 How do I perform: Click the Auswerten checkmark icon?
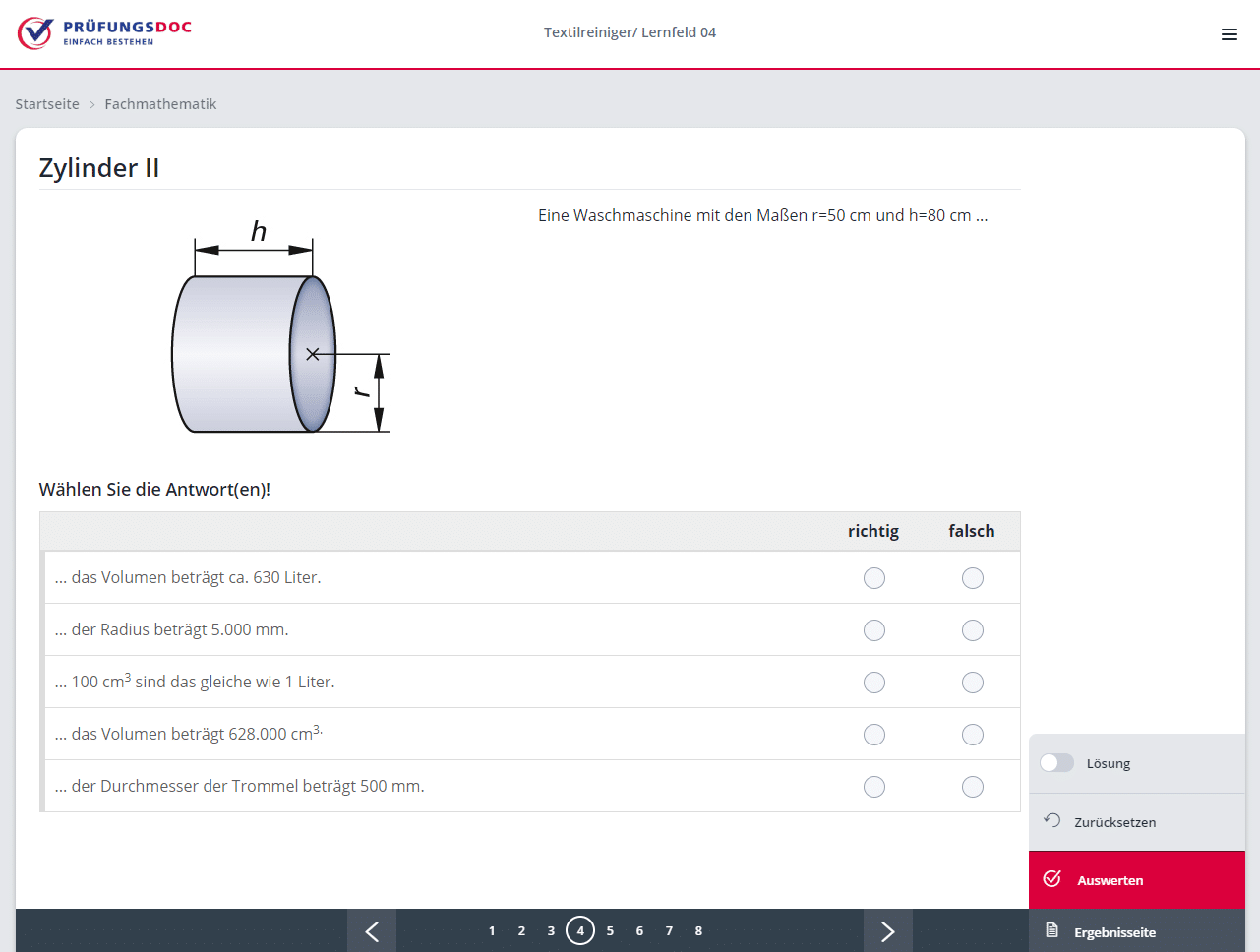[1051, 879]
